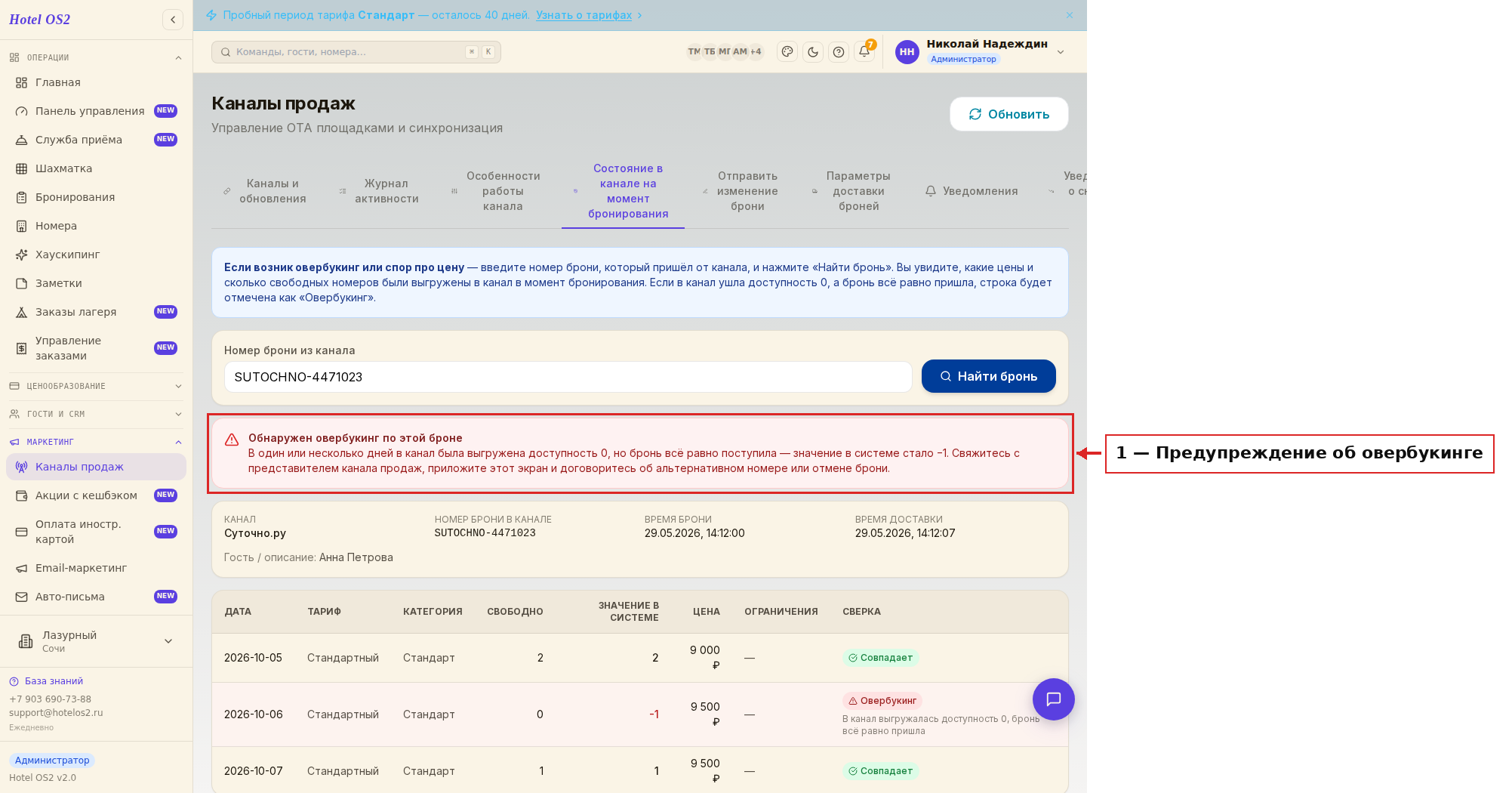This screenshot has width=1512, height=793.
Task: Click support@hotelos2.ru email address
Action: pyautogui.click(x=56, y=713)
